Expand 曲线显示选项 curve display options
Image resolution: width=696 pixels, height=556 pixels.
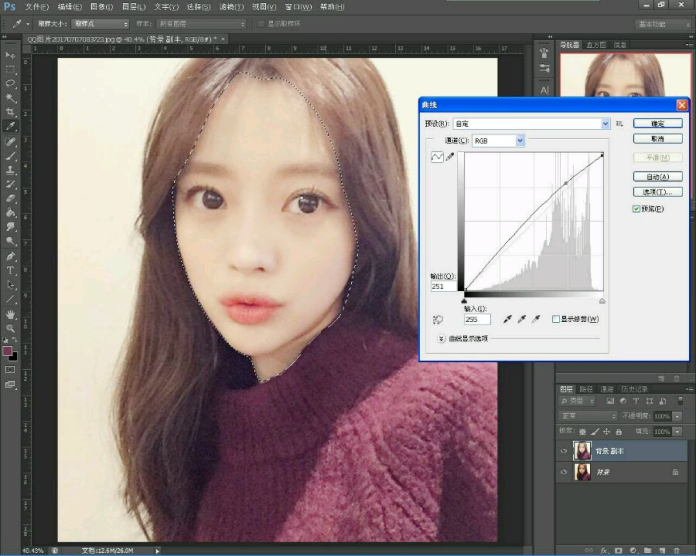coord(441,339)
